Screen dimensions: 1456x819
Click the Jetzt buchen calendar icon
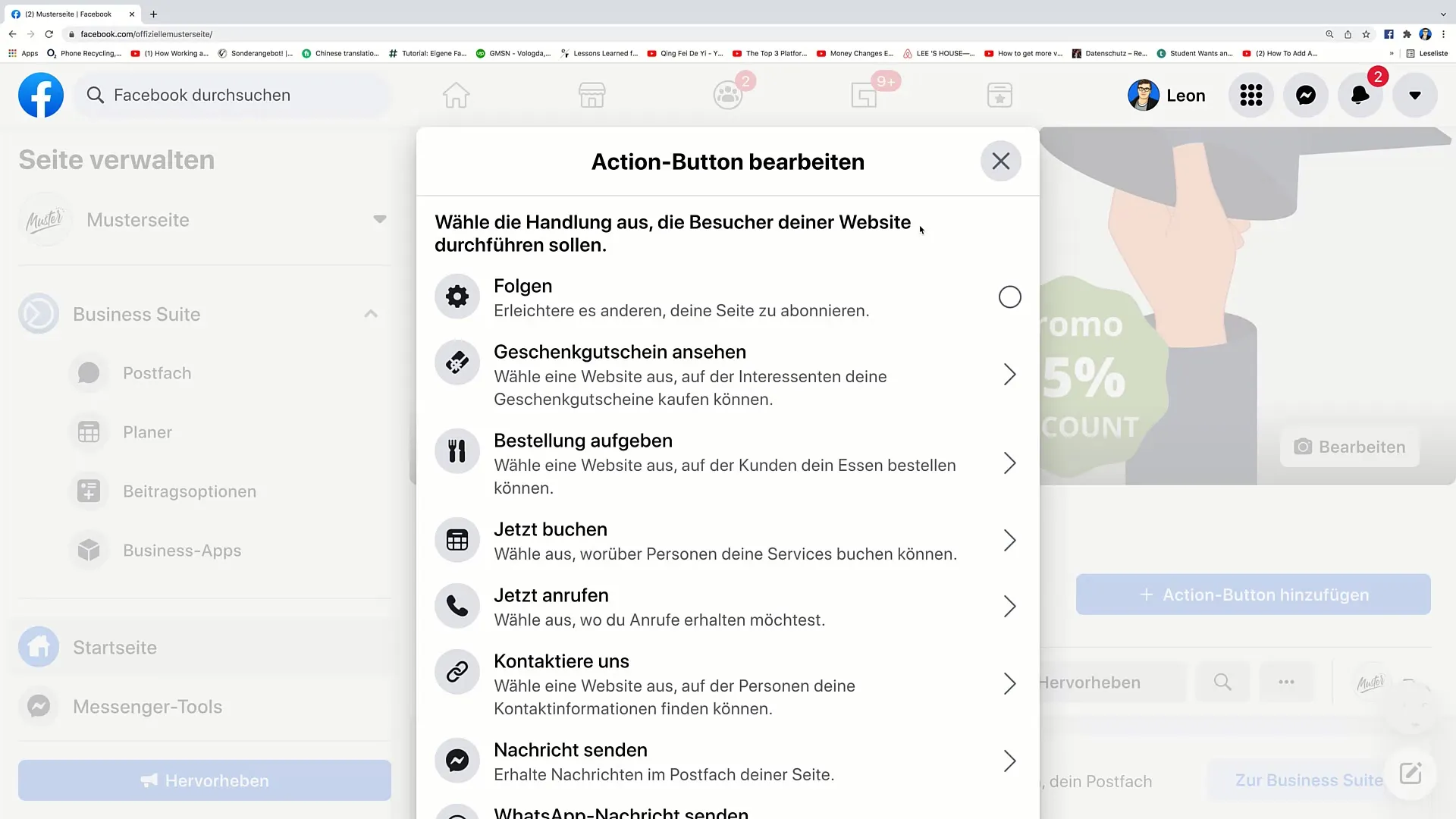457,540
